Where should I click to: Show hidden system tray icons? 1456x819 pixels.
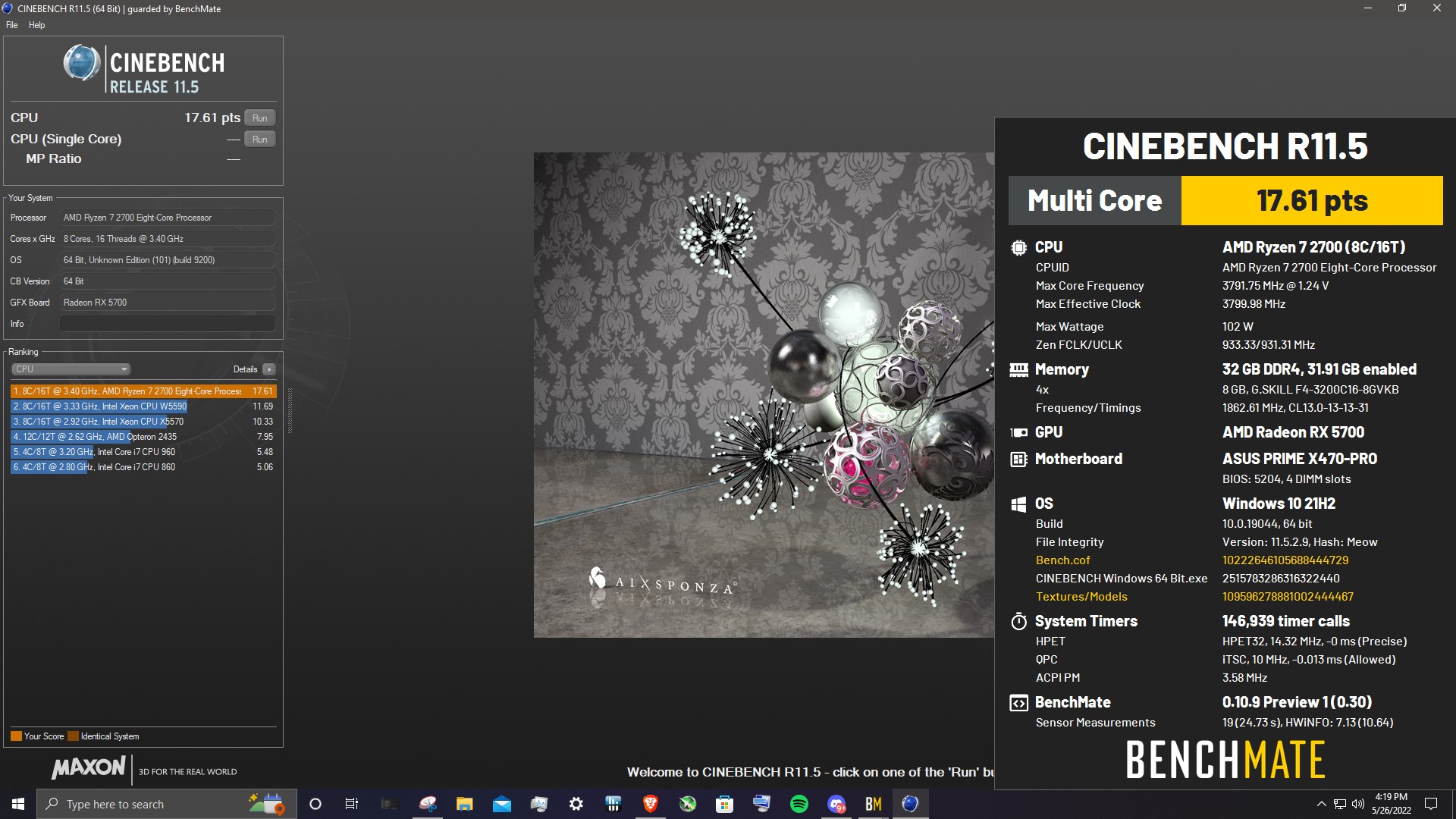(1321, 804)
